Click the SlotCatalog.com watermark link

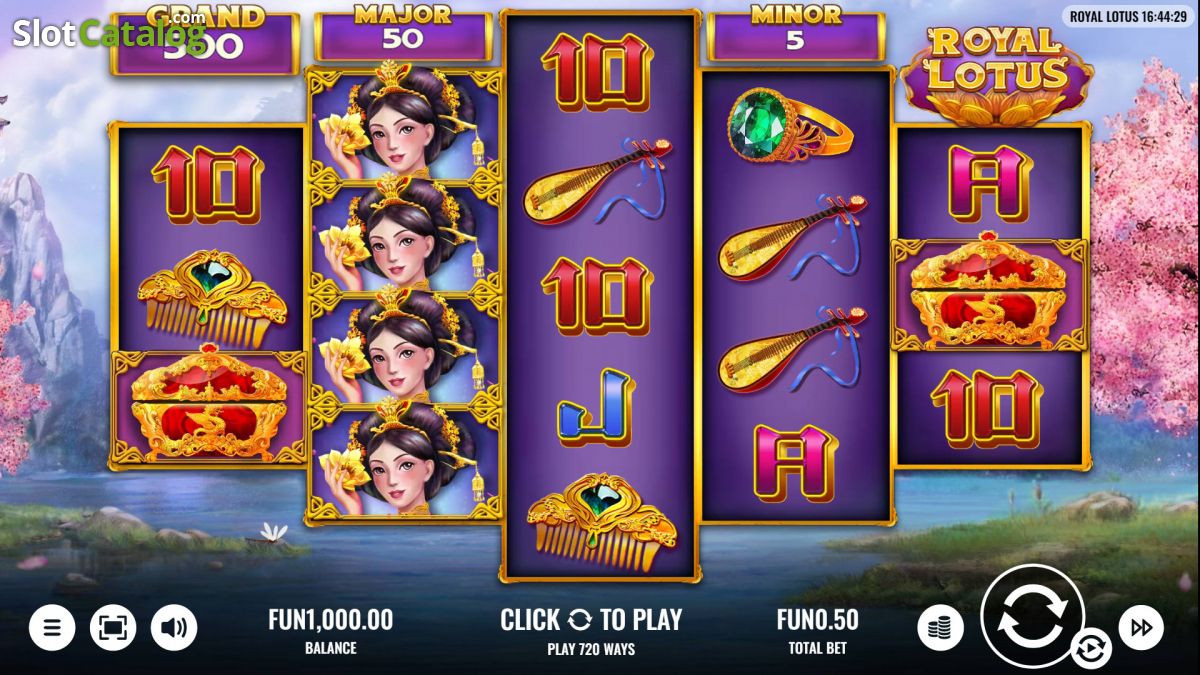109,33
